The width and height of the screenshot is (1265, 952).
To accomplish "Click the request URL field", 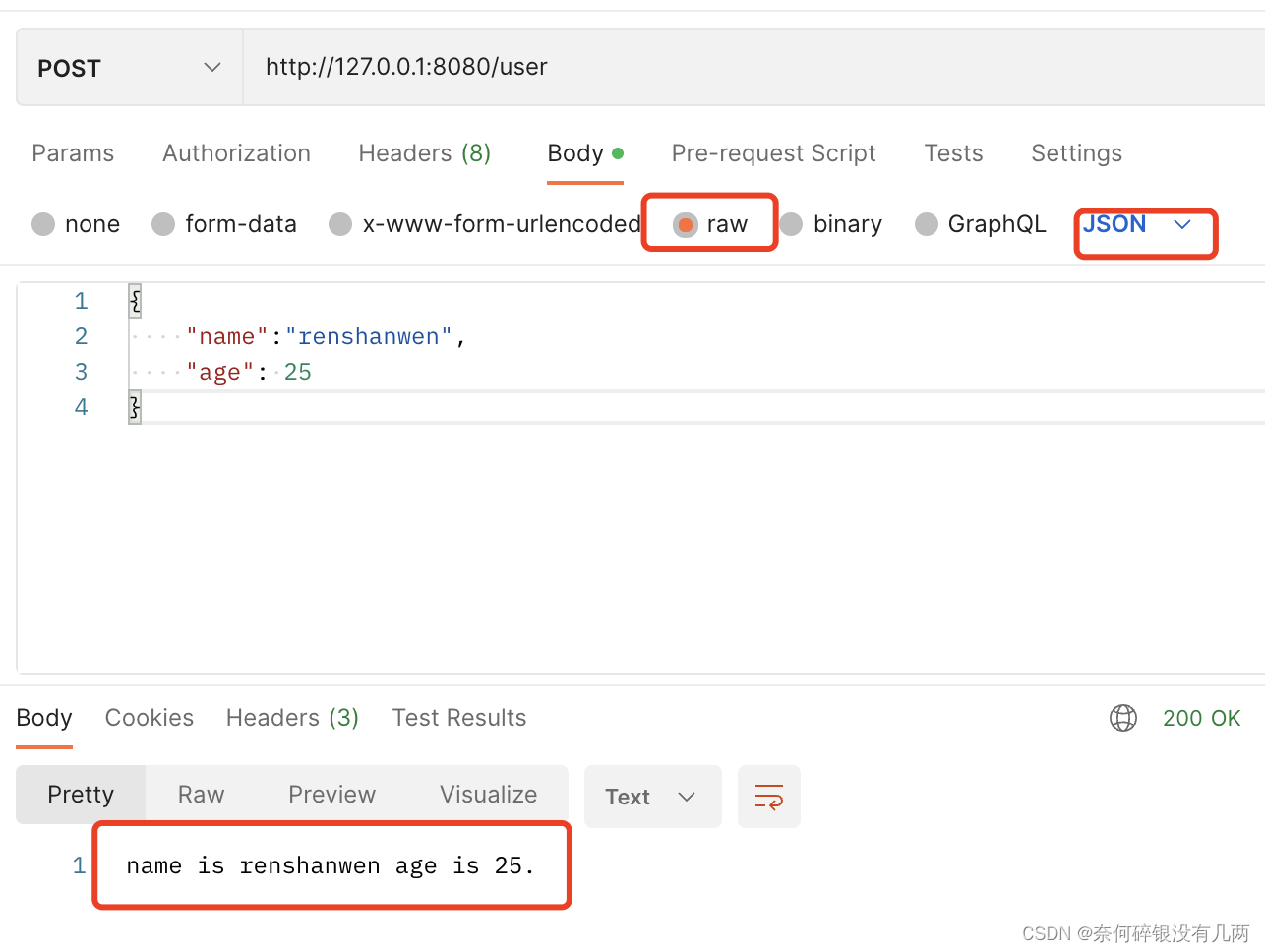I will click(753, 67).
